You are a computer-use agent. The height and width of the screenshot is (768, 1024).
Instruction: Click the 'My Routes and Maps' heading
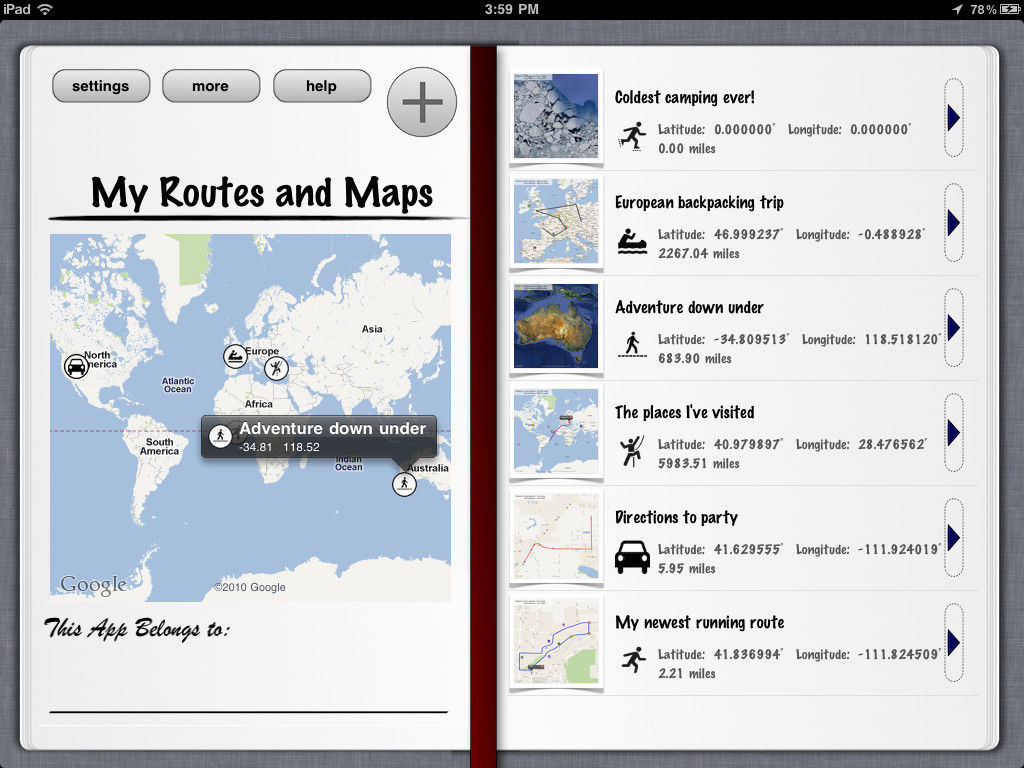[x=261, y=193]
